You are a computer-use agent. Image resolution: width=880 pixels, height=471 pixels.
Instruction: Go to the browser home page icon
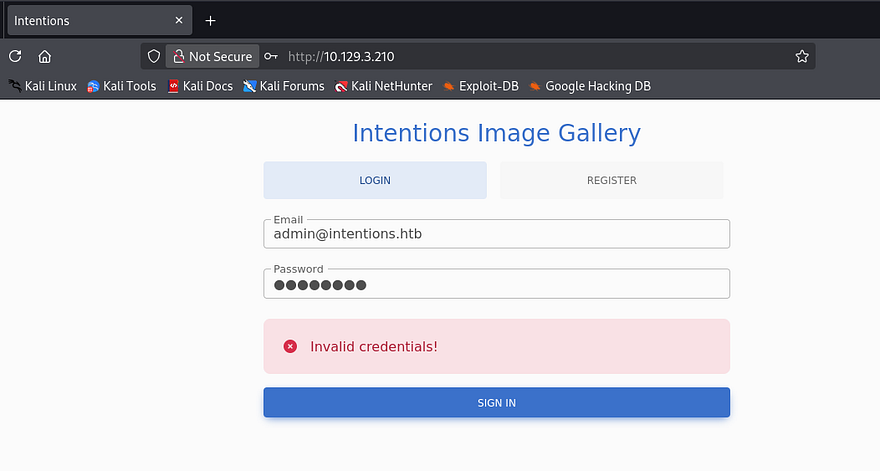[x=45, y=57]
